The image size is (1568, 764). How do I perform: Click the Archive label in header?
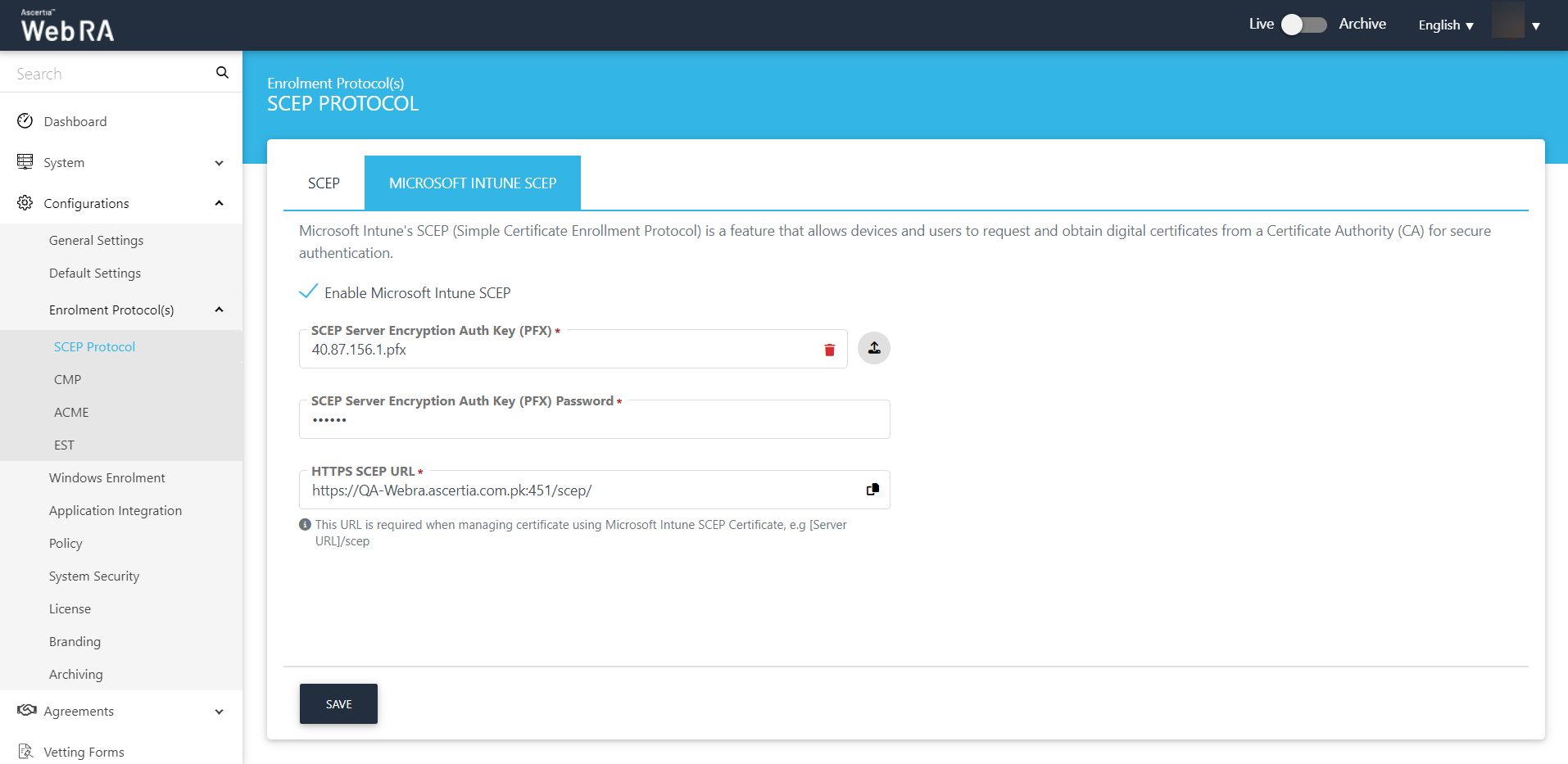1362,25
